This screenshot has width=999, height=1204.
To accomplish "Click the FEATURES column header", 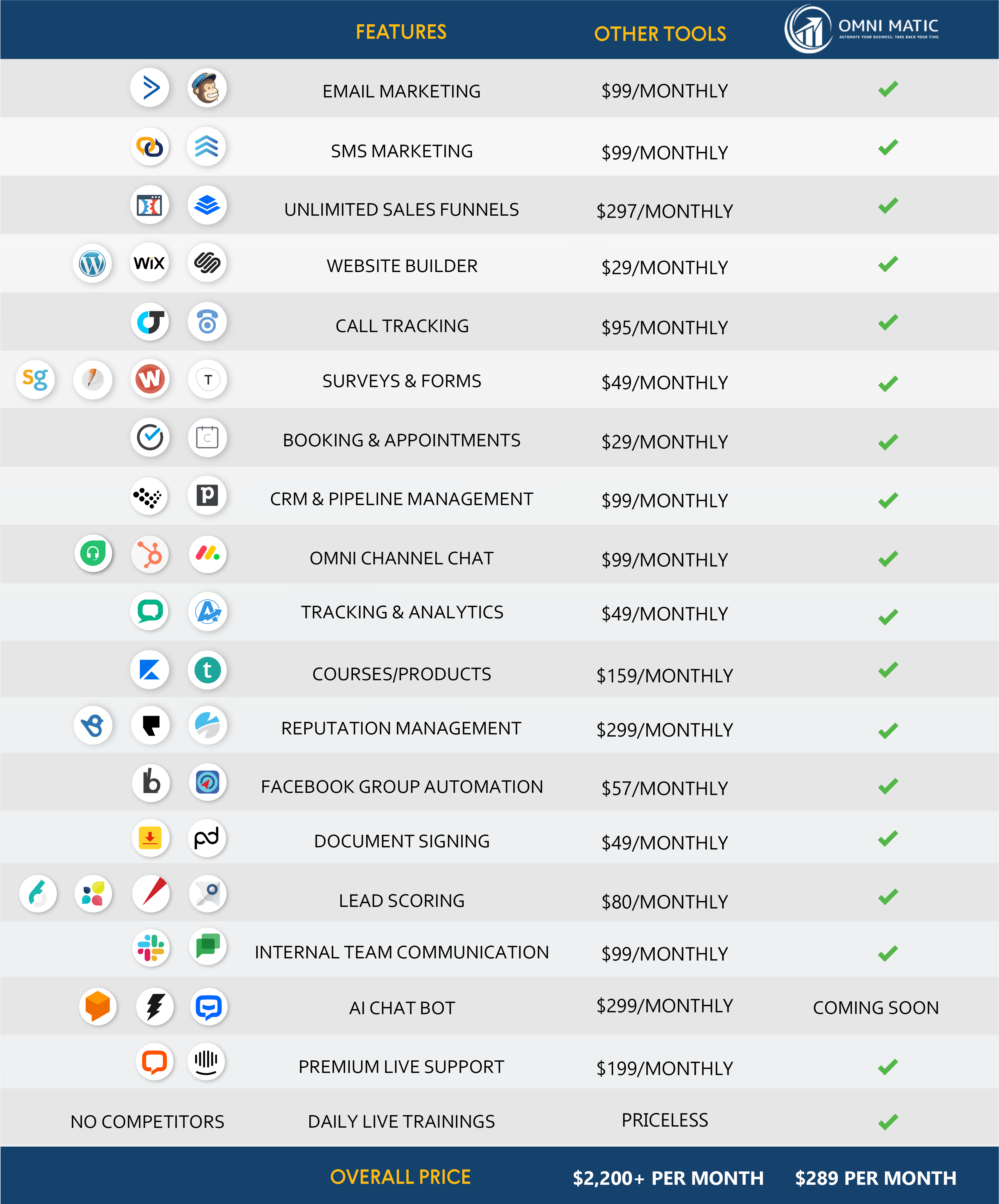I will (401, 32).
